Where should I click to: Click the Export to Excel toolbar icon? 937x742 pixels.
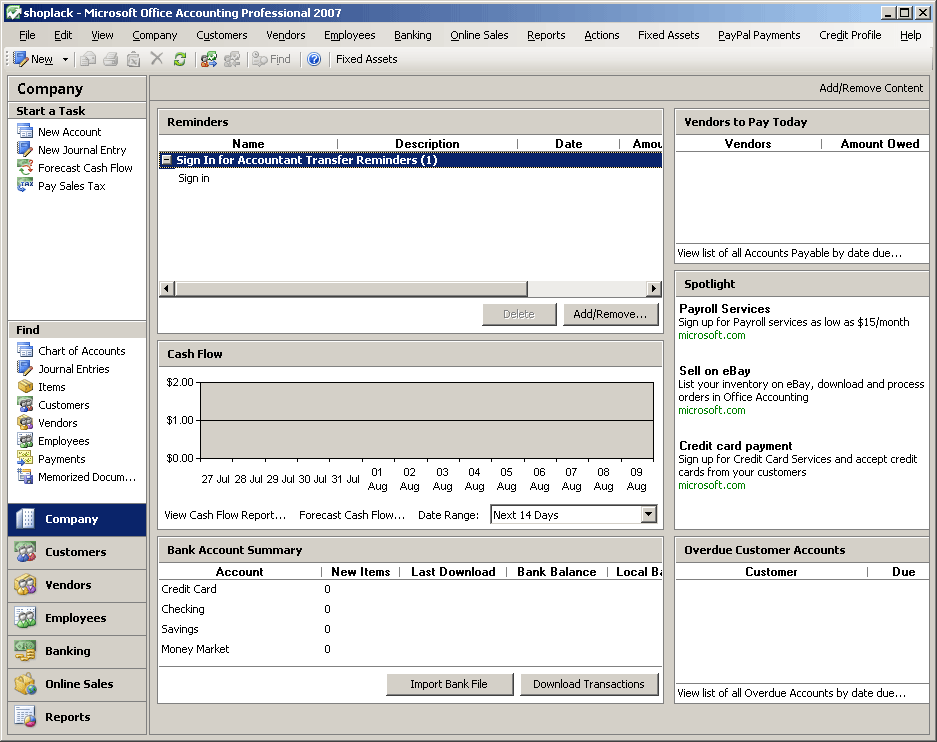pos(133,59)
